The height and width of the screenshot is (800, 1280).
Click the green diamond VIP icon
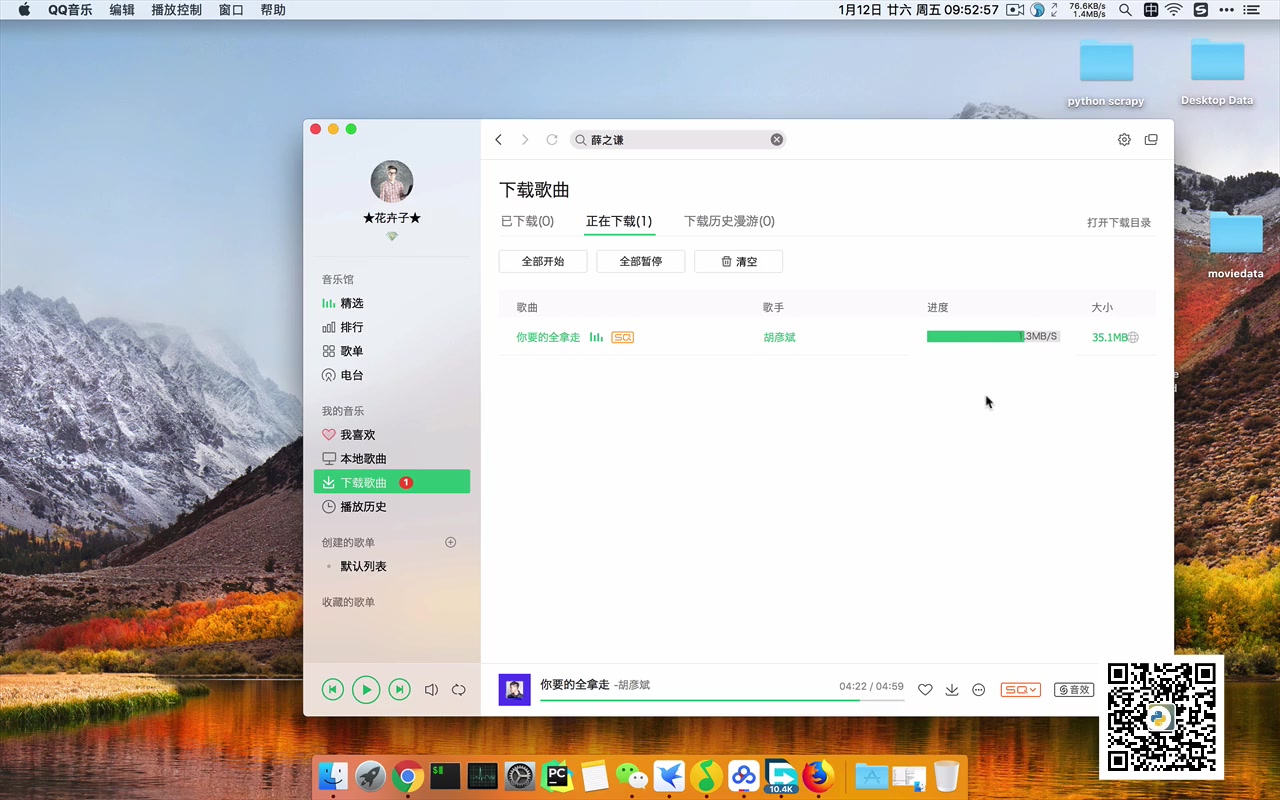tap(392, 236)
